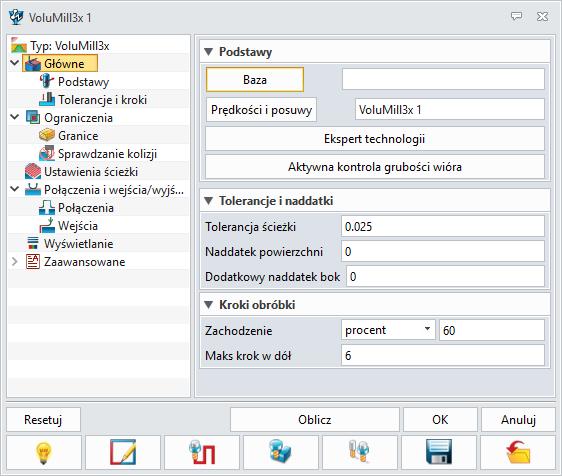562x476 pixels.
Task: Click the Resetuj button
Action: (x=43, y=419)
